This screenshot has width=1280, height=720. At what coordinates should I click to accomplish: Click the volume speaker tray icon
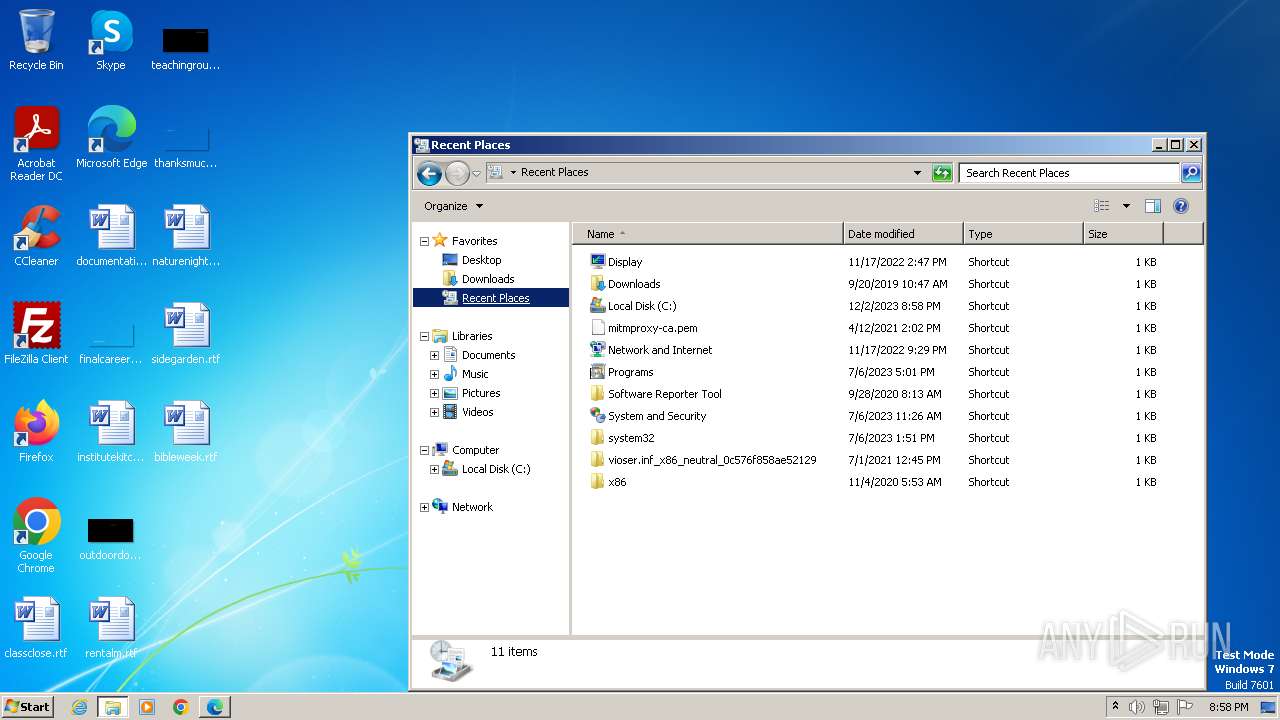click(x=1137, y=707)
